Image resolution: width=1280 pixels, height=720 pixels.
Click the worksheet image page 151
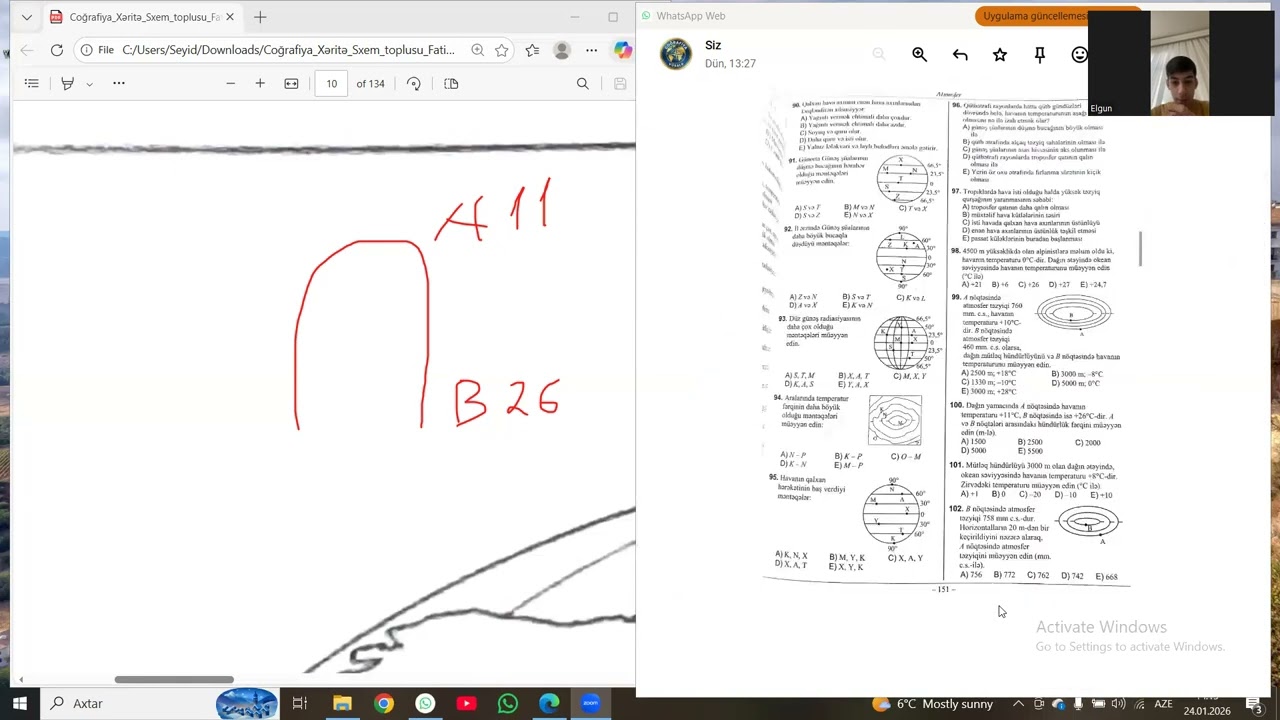coord(946,340)
